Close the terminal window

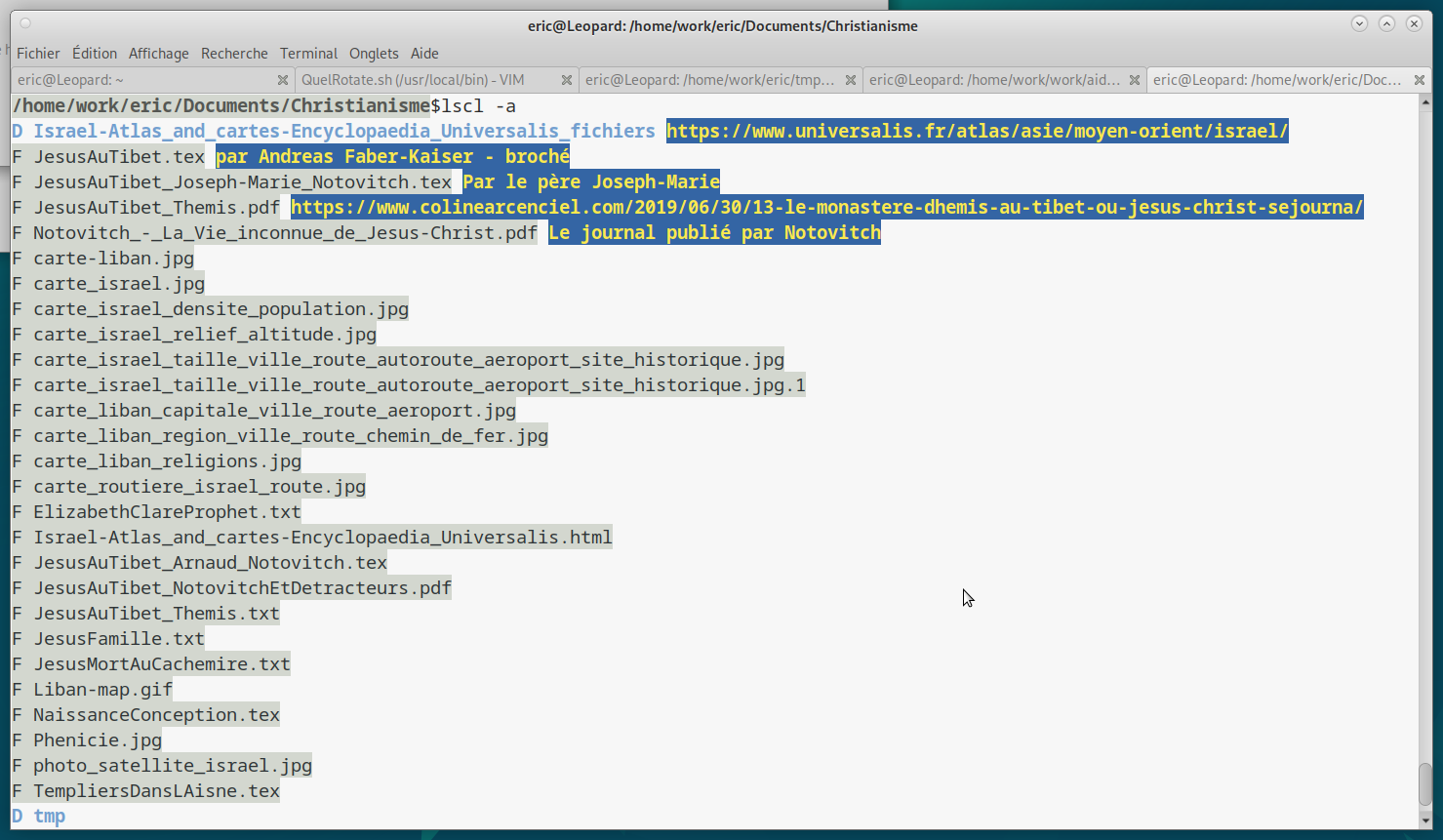(x=1414, y=24)
